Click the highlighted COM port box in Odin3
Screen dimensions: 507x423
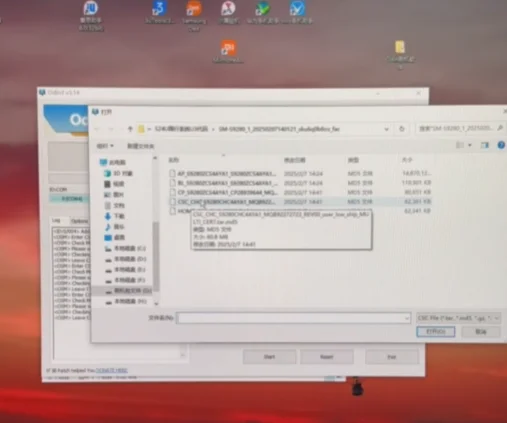(x=69, y=199)
